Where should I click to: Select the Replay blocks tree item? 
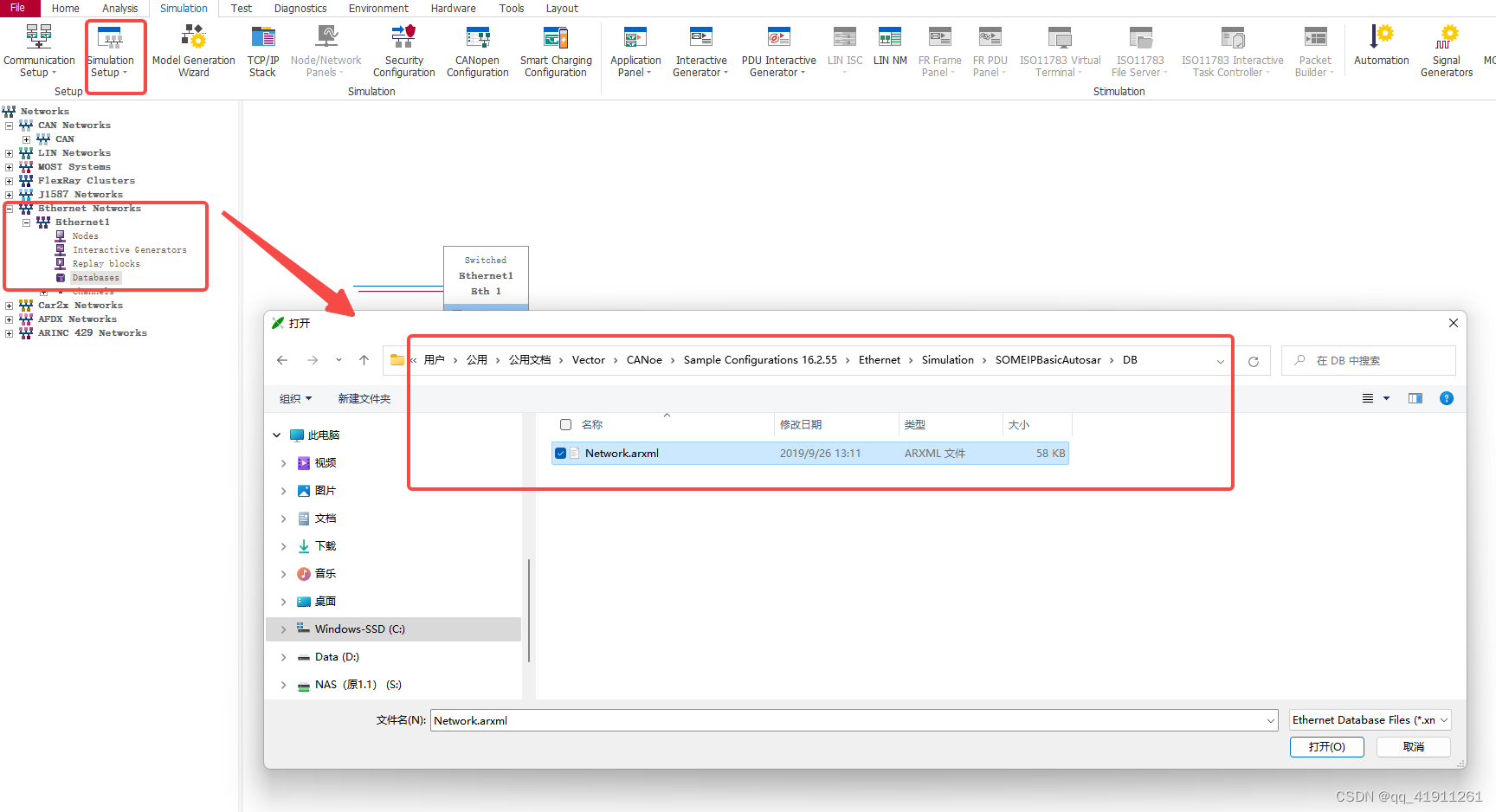(x=106, y=264)
